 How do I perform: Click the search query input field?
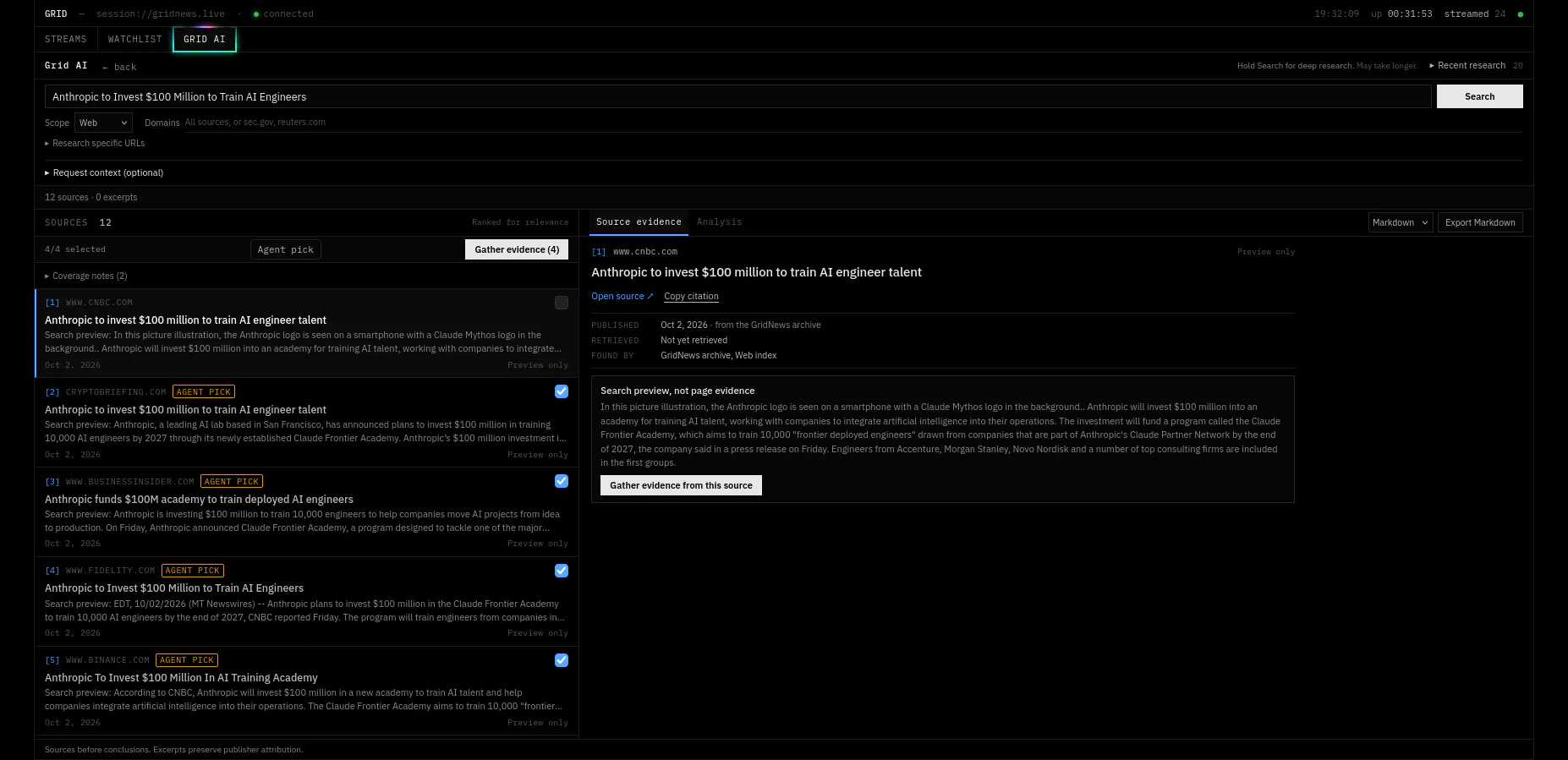737,96
